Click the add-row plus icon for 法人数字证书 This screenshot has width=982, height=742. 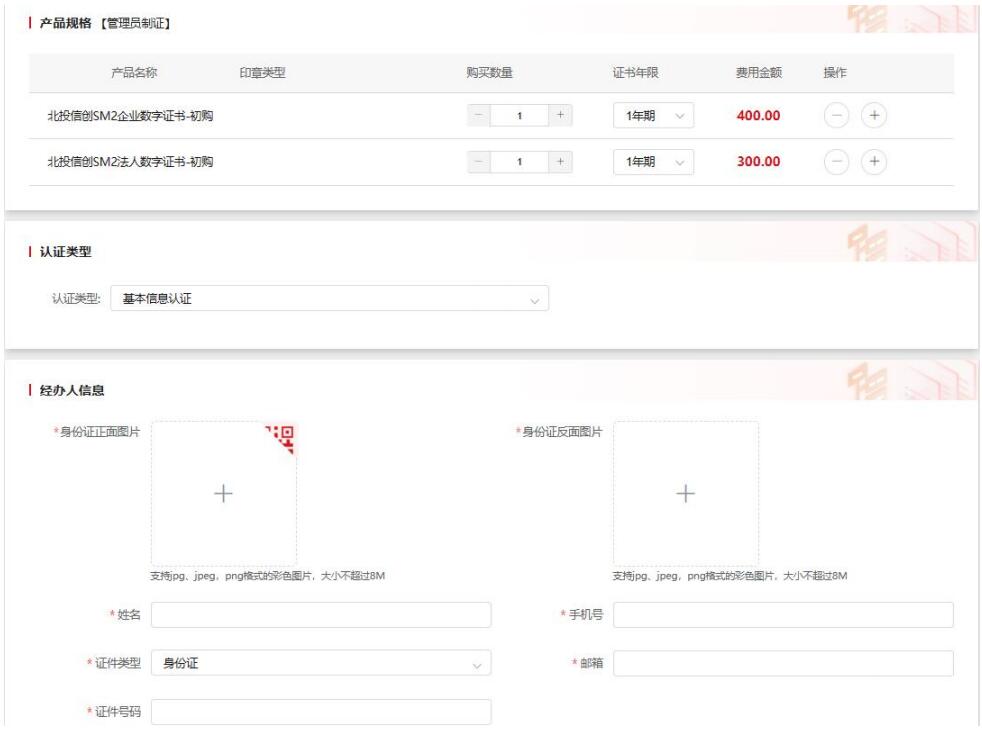pyautogui.click(x=874, y=162)
